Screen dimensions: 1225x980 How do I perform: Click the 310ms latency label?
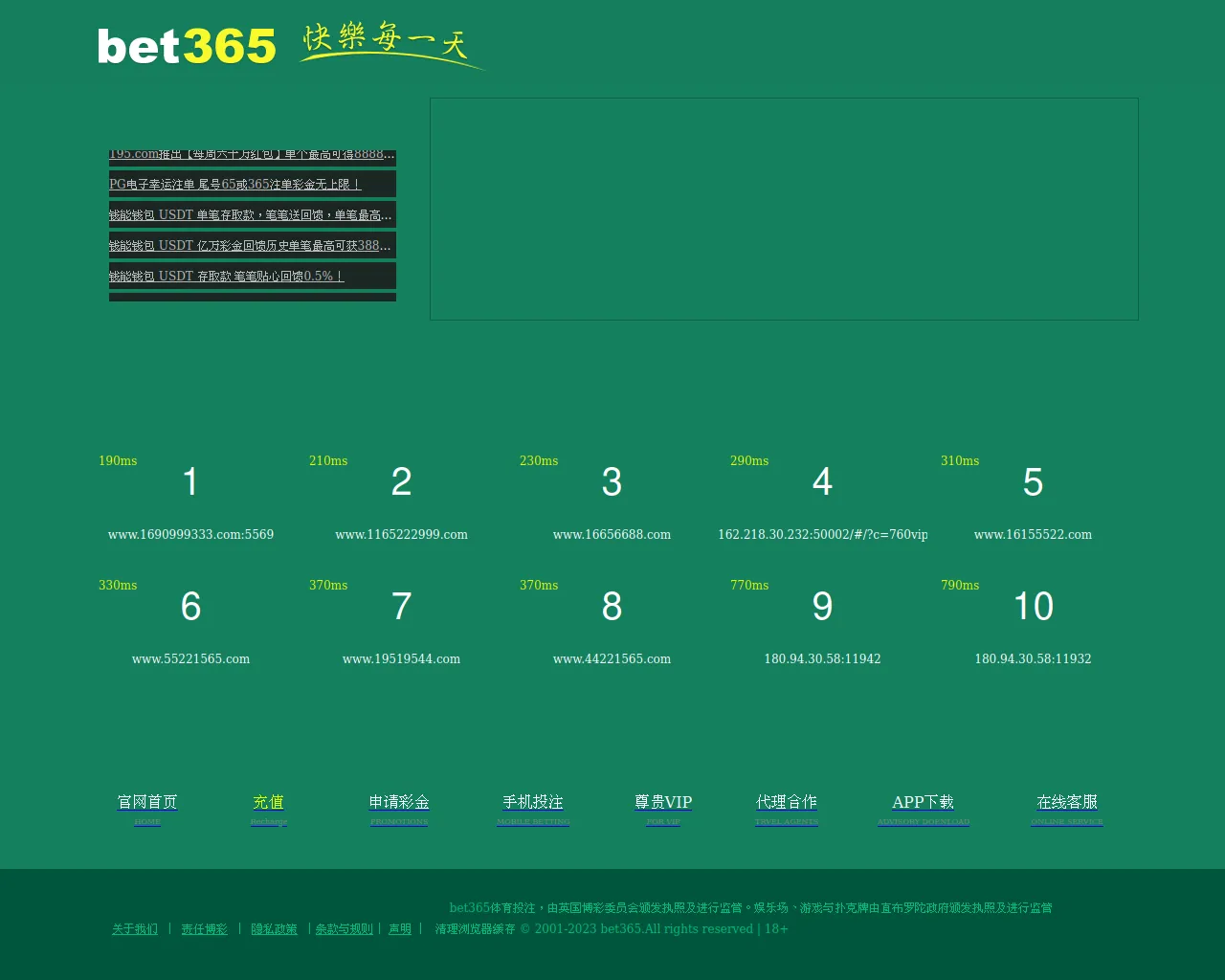click(960, 460)
